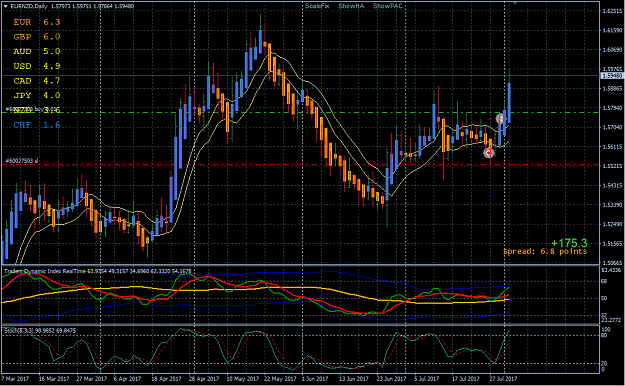Click the 18 Apr 2017 date label

pos(167,379)
